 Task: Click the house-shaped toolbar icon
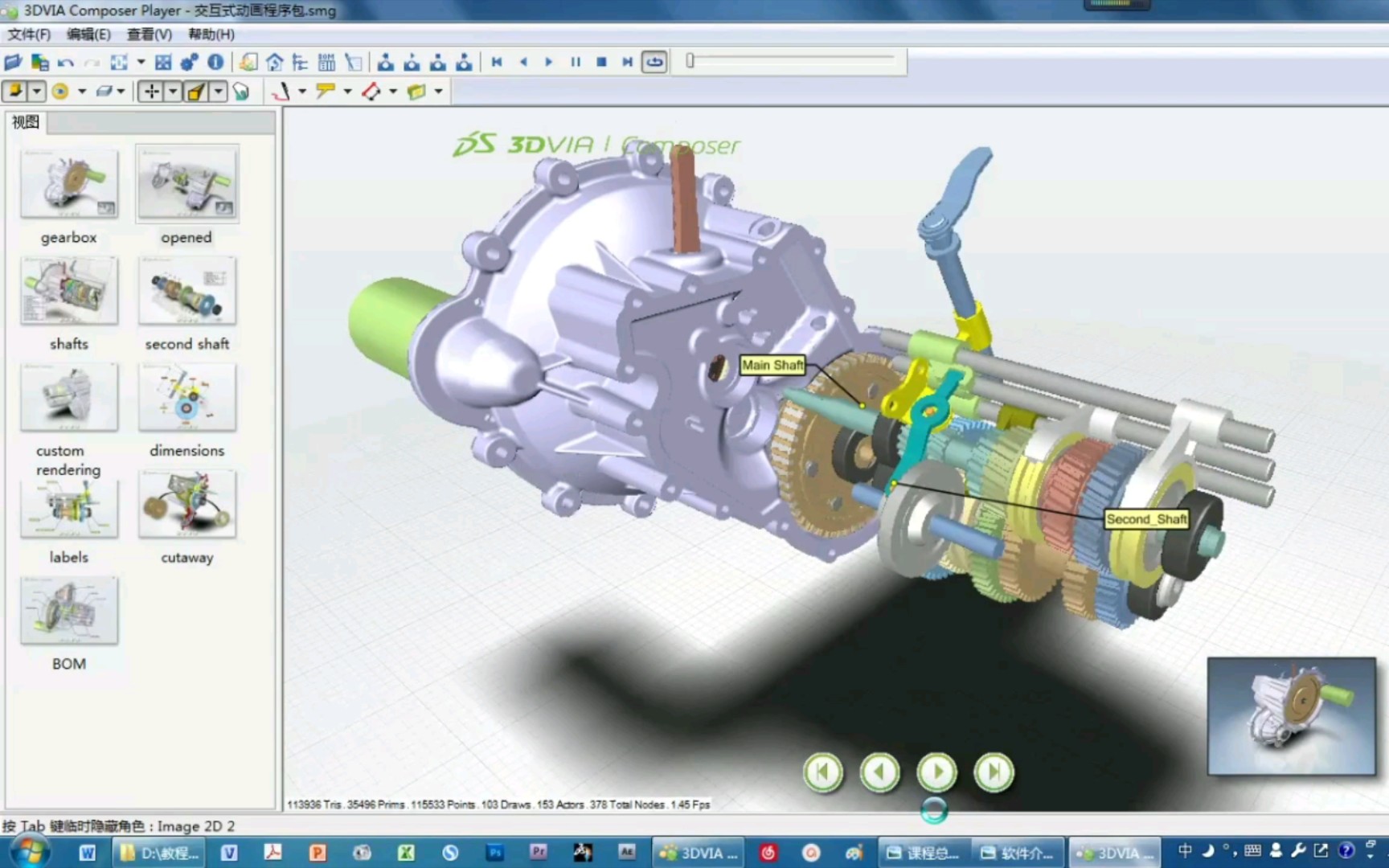pos(274,62)
